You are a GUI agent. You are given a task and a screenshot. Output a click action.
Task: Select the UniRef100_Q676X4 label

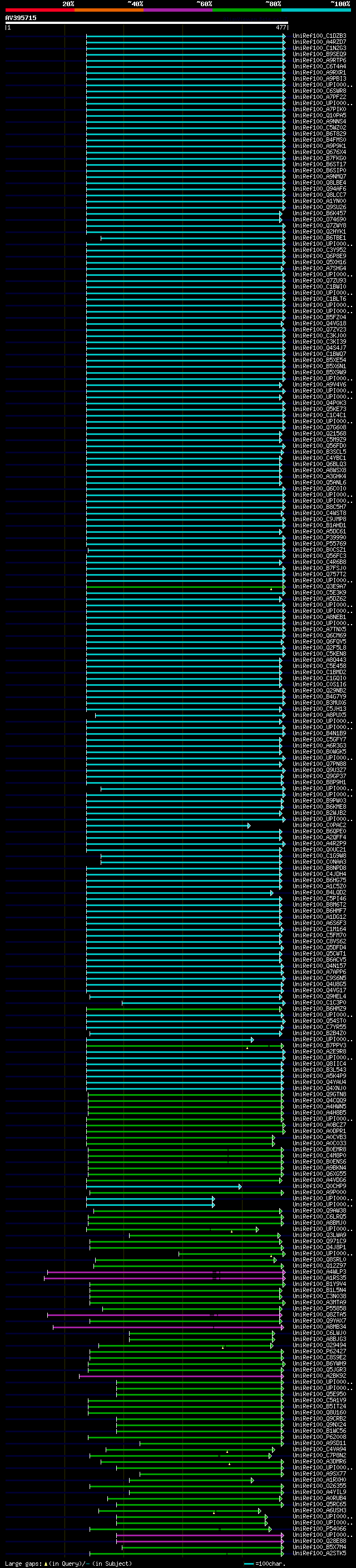coord(319,152)
